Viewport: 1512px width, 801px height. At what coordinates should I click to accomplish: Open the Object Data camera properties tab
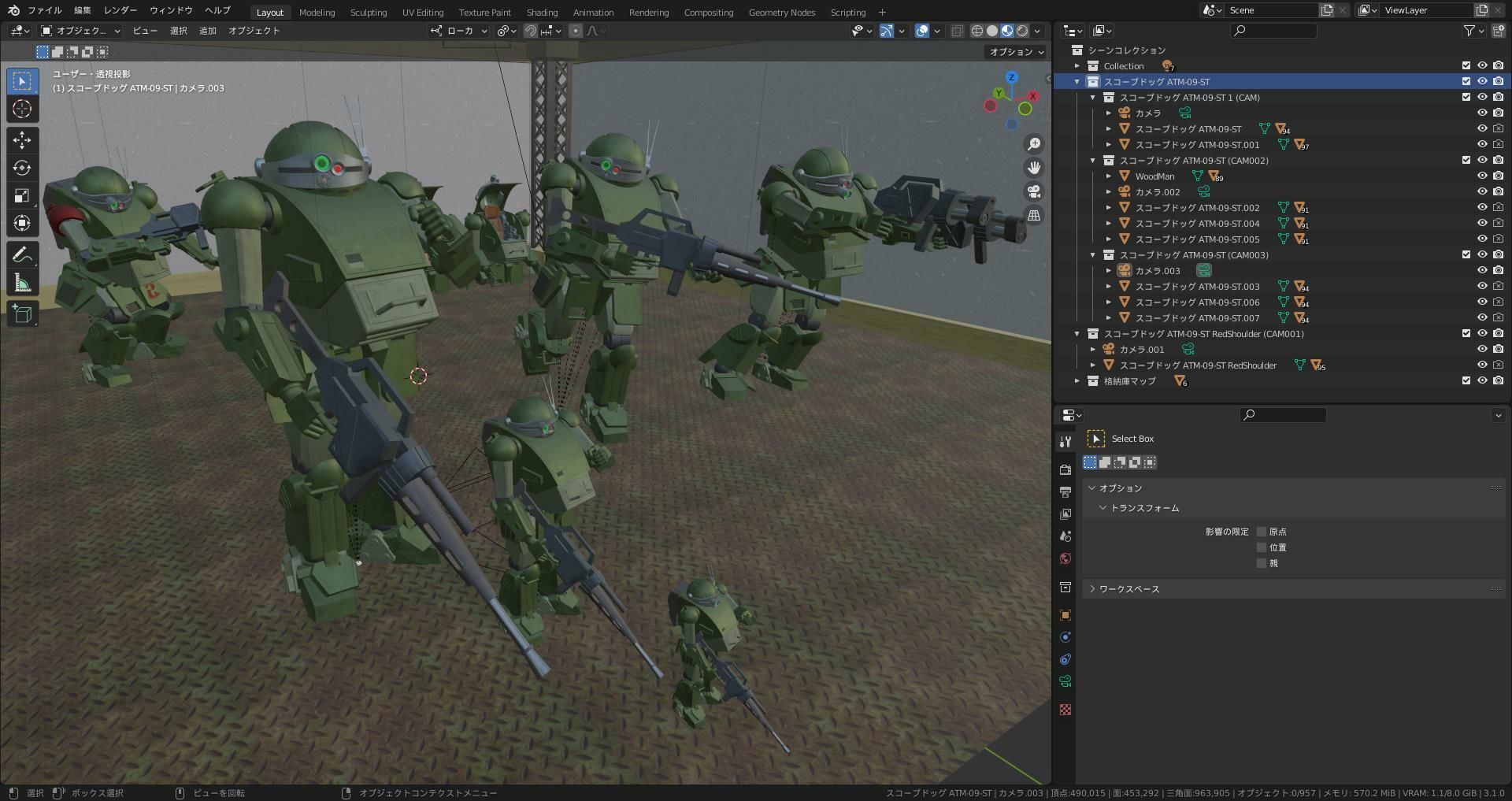tap(1065, 681)
